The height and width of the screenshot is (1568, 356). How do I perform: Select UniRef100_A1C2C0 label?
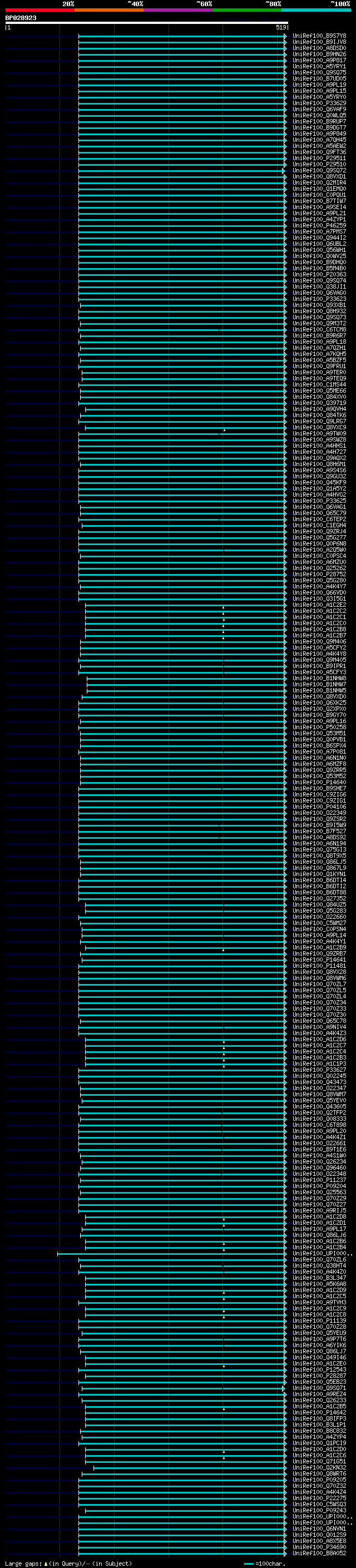point(319,624)
